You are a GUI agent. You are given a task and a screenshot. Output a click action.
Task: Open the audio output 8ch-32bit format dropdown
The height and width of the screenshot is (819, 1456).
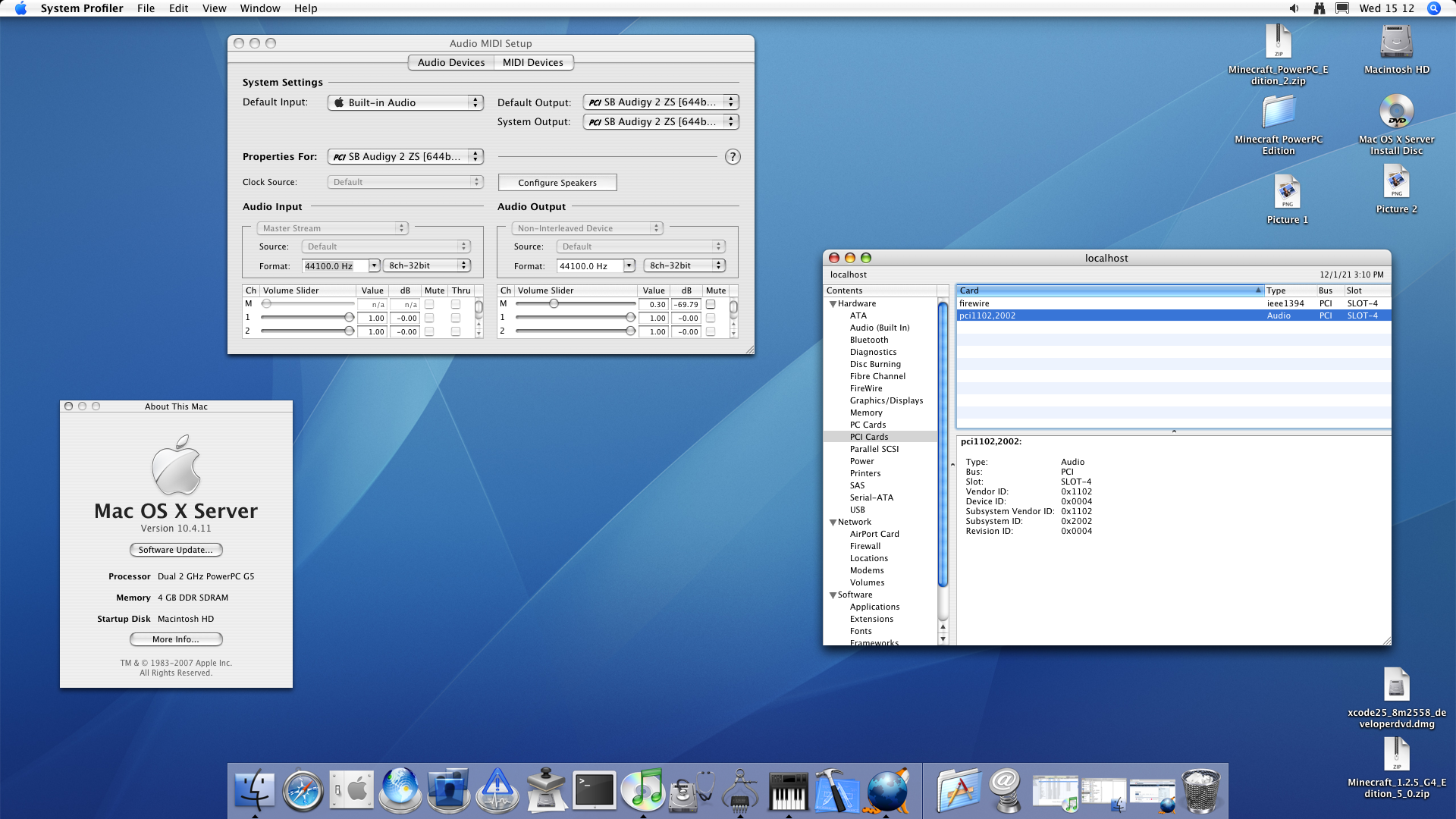click(685, 265)
